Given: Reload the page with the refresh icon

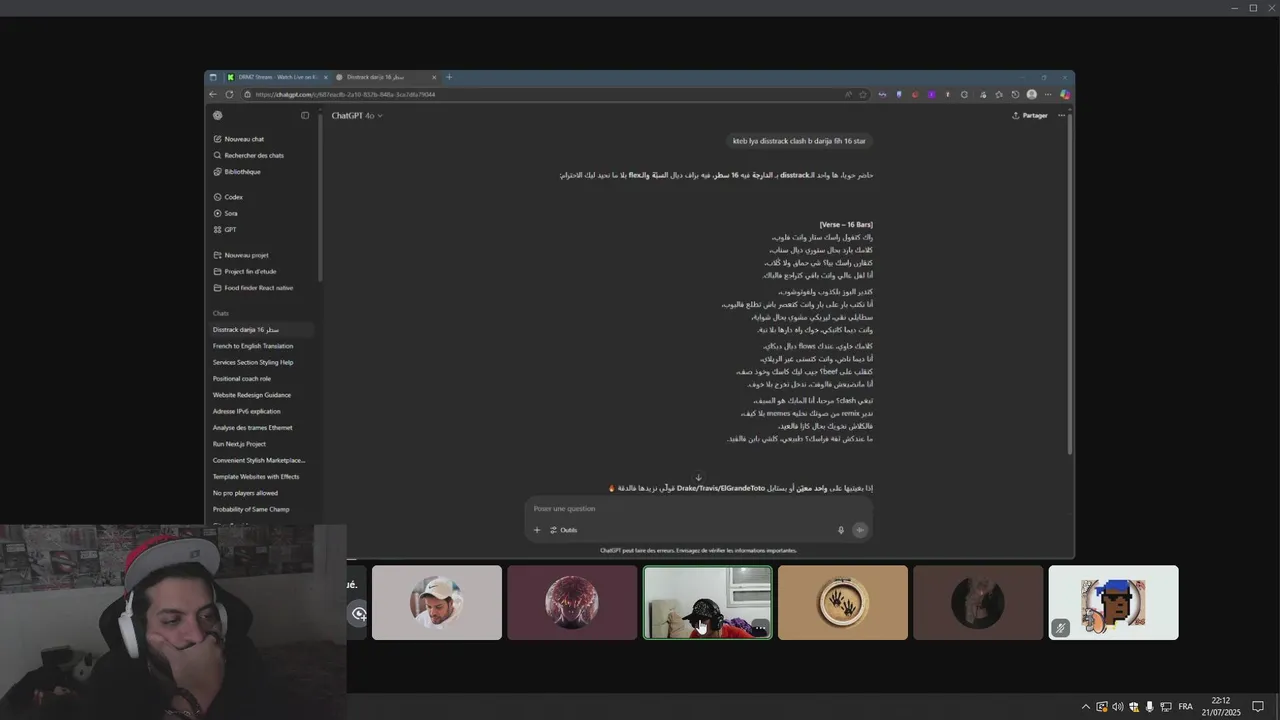Looking at the screenshot, I should pos(230,95).
